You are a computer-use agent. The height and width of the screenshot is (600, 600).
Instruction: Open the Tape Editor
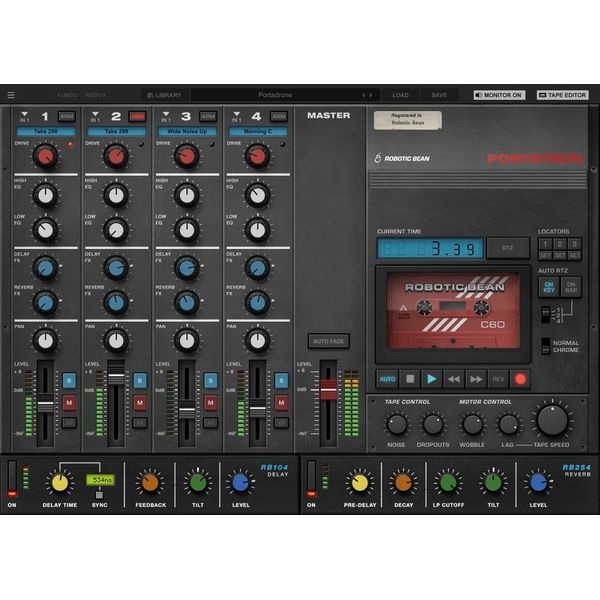562,95
